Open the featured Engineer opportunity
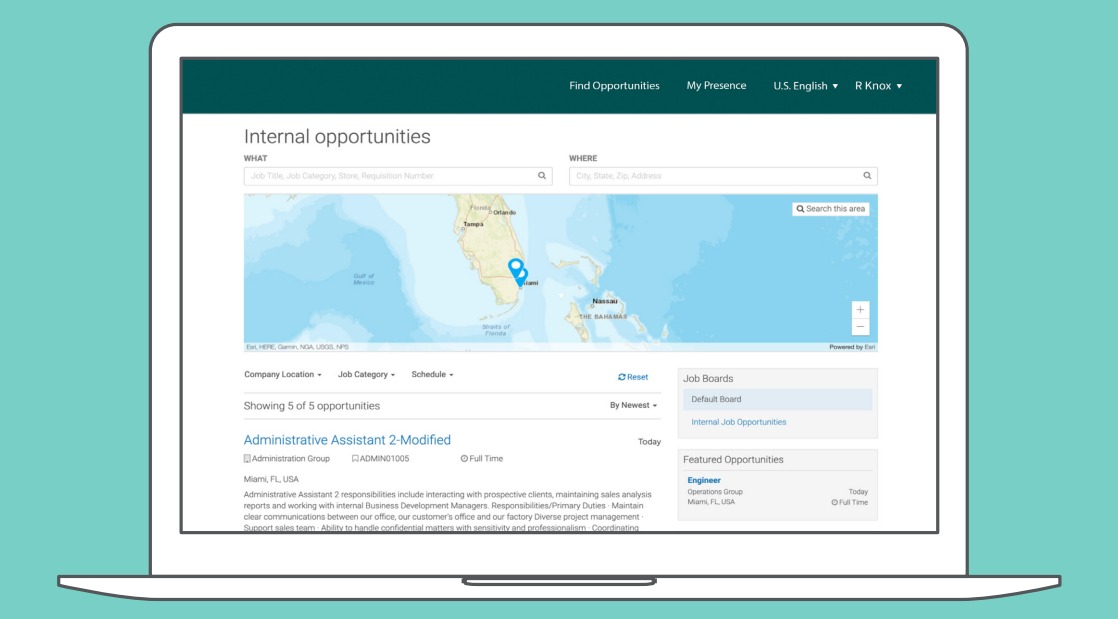1118x619 pixels. click(x=704, y=481)
